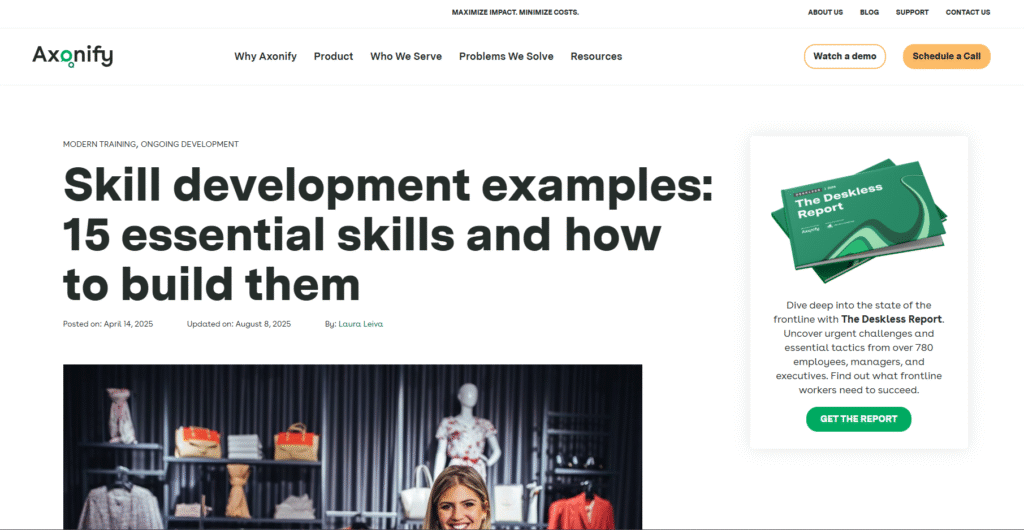Expand the Product navigation dropdown
Viewport: 1024px width, 530px height.
click(333, 57)
